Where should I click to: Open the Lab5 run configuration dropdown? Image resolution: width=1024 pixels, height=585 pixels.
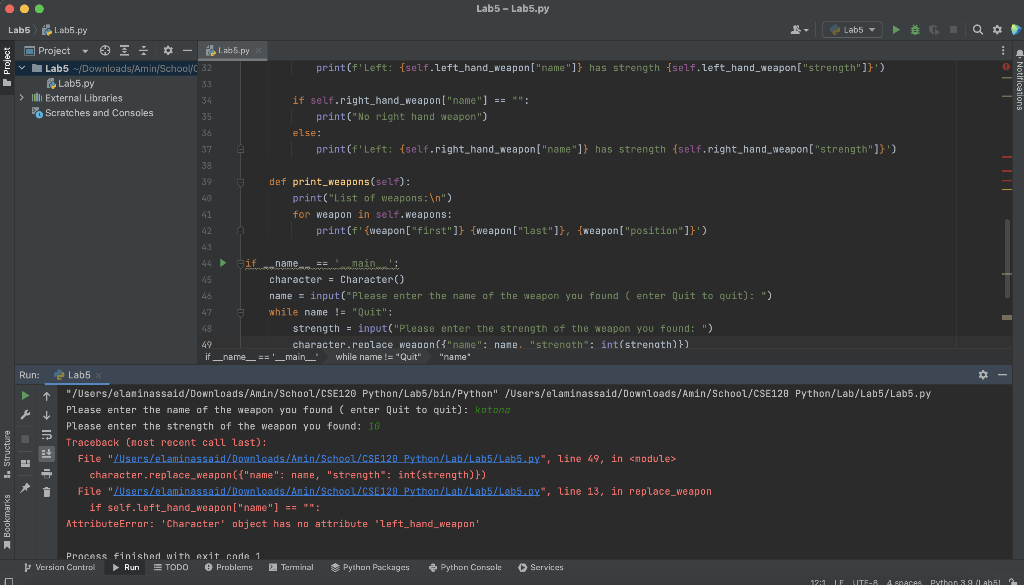853,30
